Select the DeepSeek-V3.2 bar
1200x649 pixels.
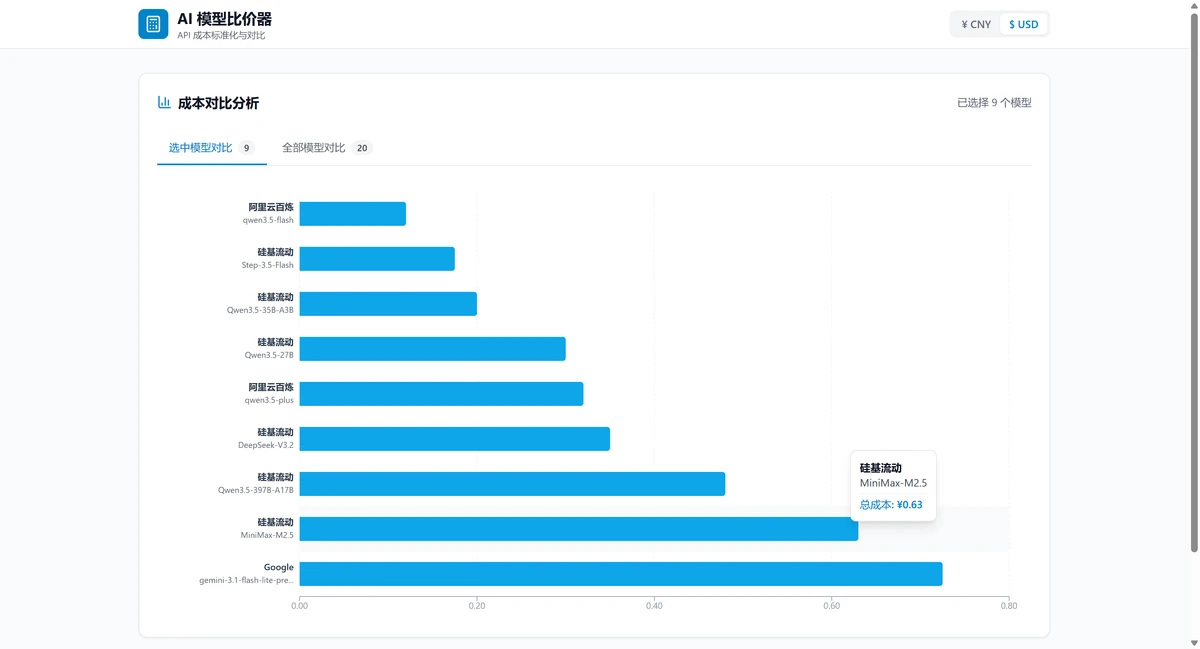coord(454,439)
